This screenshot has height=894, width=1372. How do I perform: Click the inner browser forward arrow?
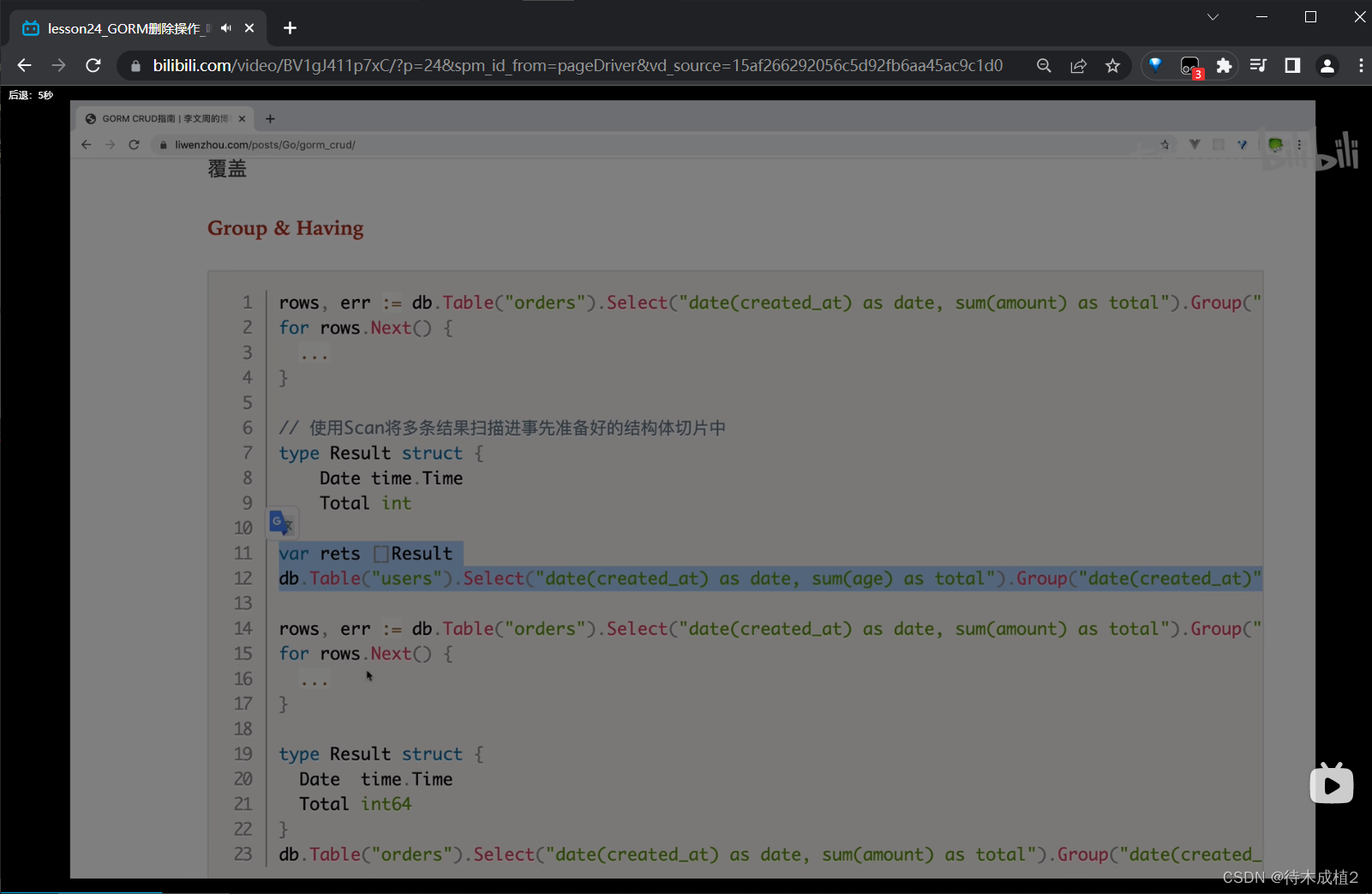coord(110,145)
